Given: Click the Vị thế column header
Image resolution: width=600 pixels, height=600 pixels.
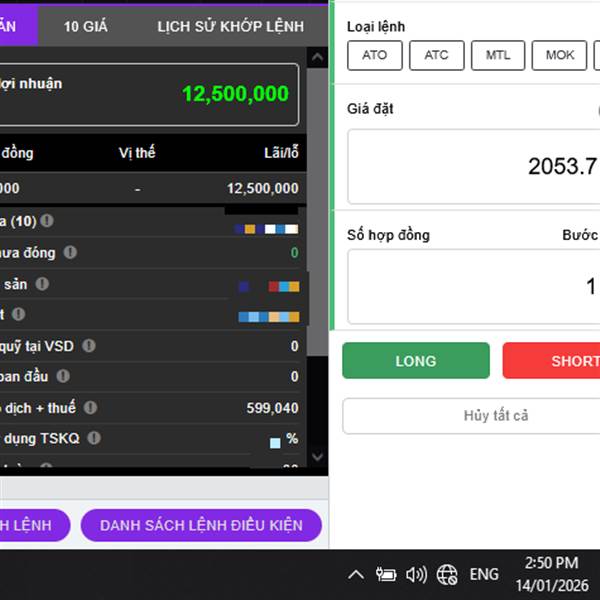Looking at the screenshot, I should point(137,153).
